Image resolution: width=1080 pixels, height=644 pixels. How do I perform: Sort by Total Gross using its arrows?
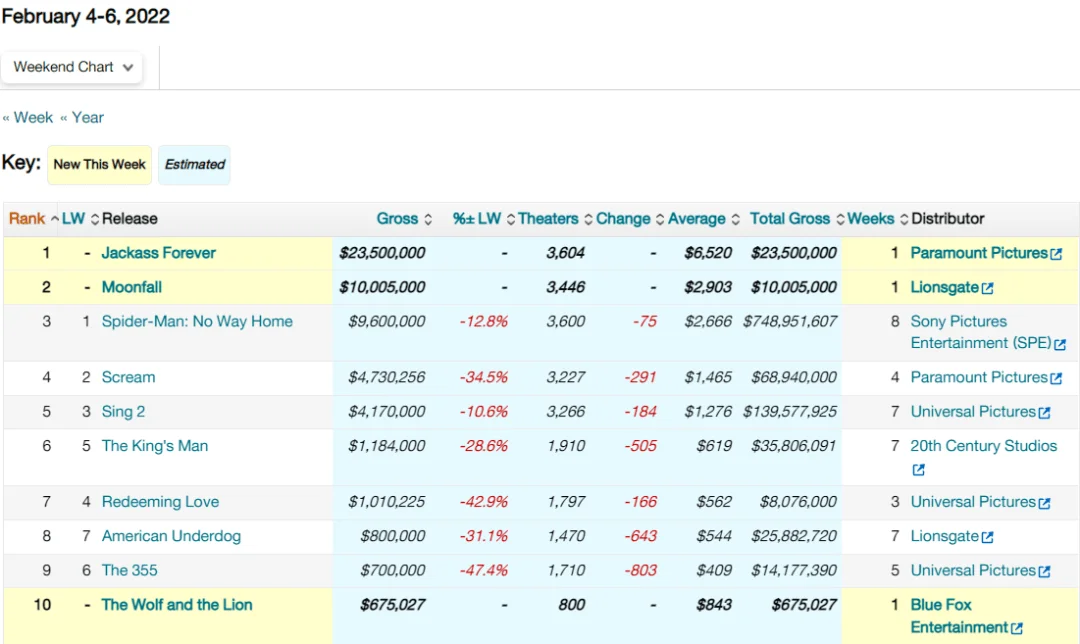836,218
